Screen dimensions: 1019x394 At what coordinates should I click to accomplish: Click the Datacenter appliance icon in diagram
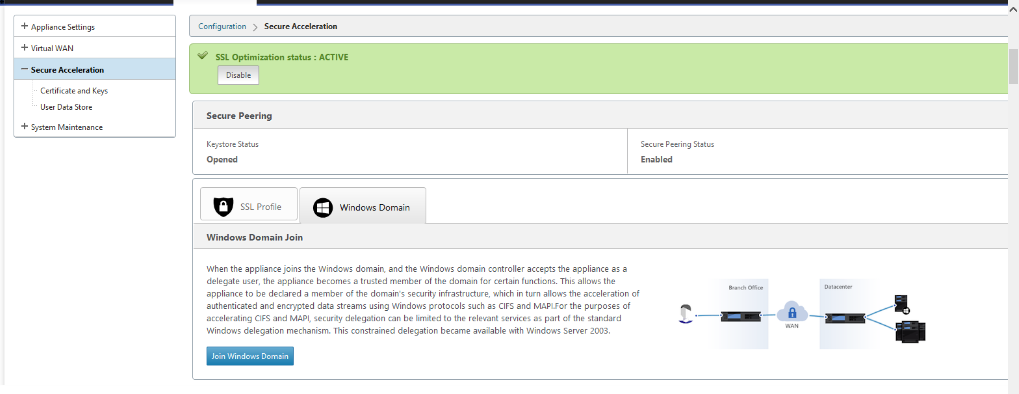pos(844,318)
